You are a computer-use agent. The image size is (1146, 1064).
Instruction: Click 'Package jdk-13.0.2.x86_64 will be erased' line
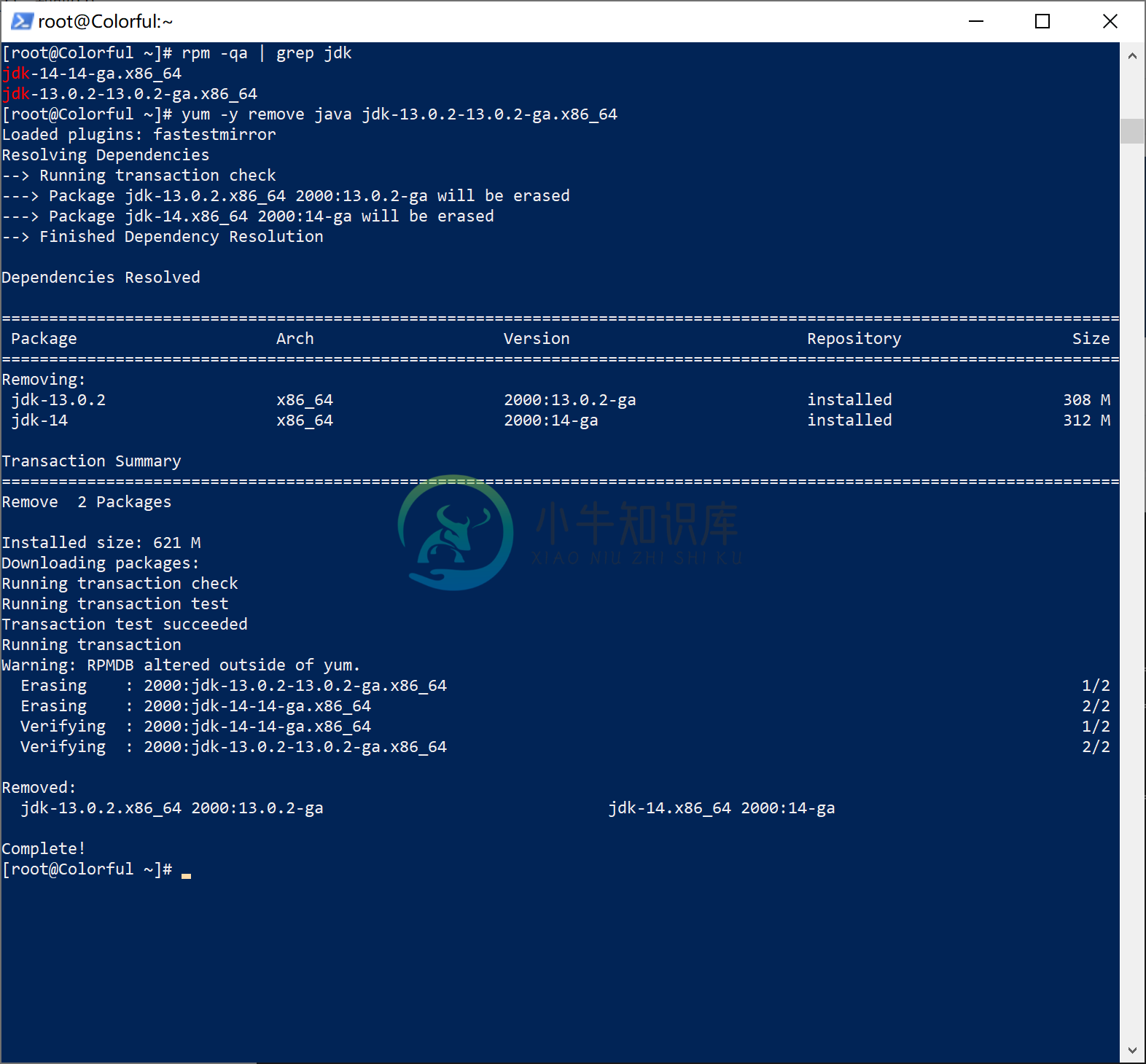pyautogui.click(x=286, y=196)
